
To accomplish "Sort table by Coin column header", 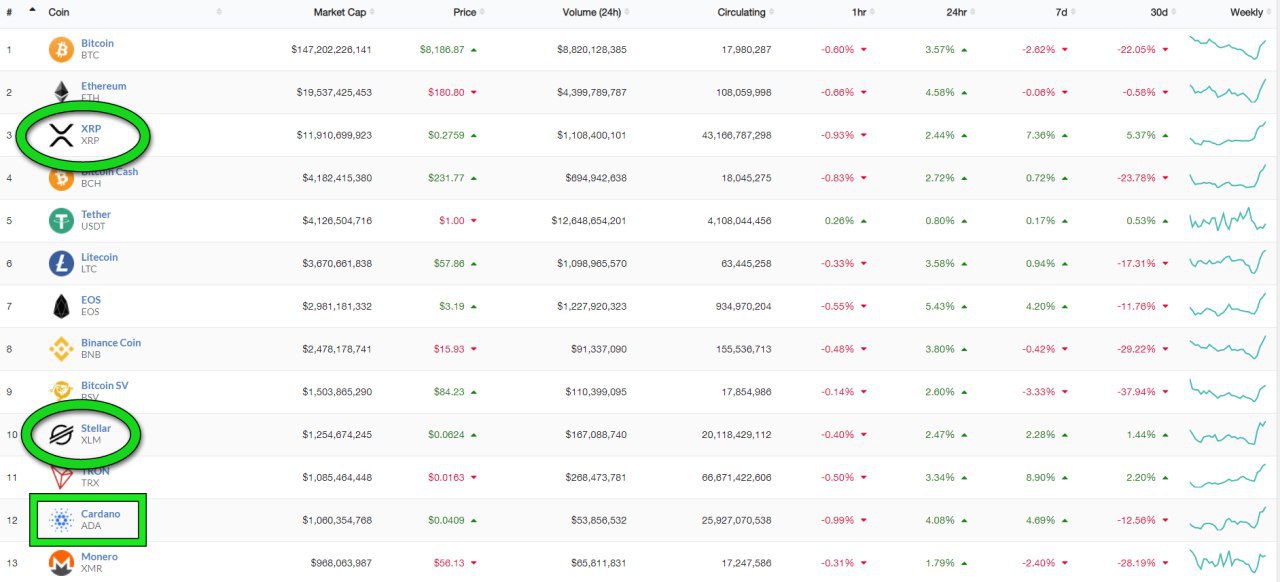I will (60, 12).
